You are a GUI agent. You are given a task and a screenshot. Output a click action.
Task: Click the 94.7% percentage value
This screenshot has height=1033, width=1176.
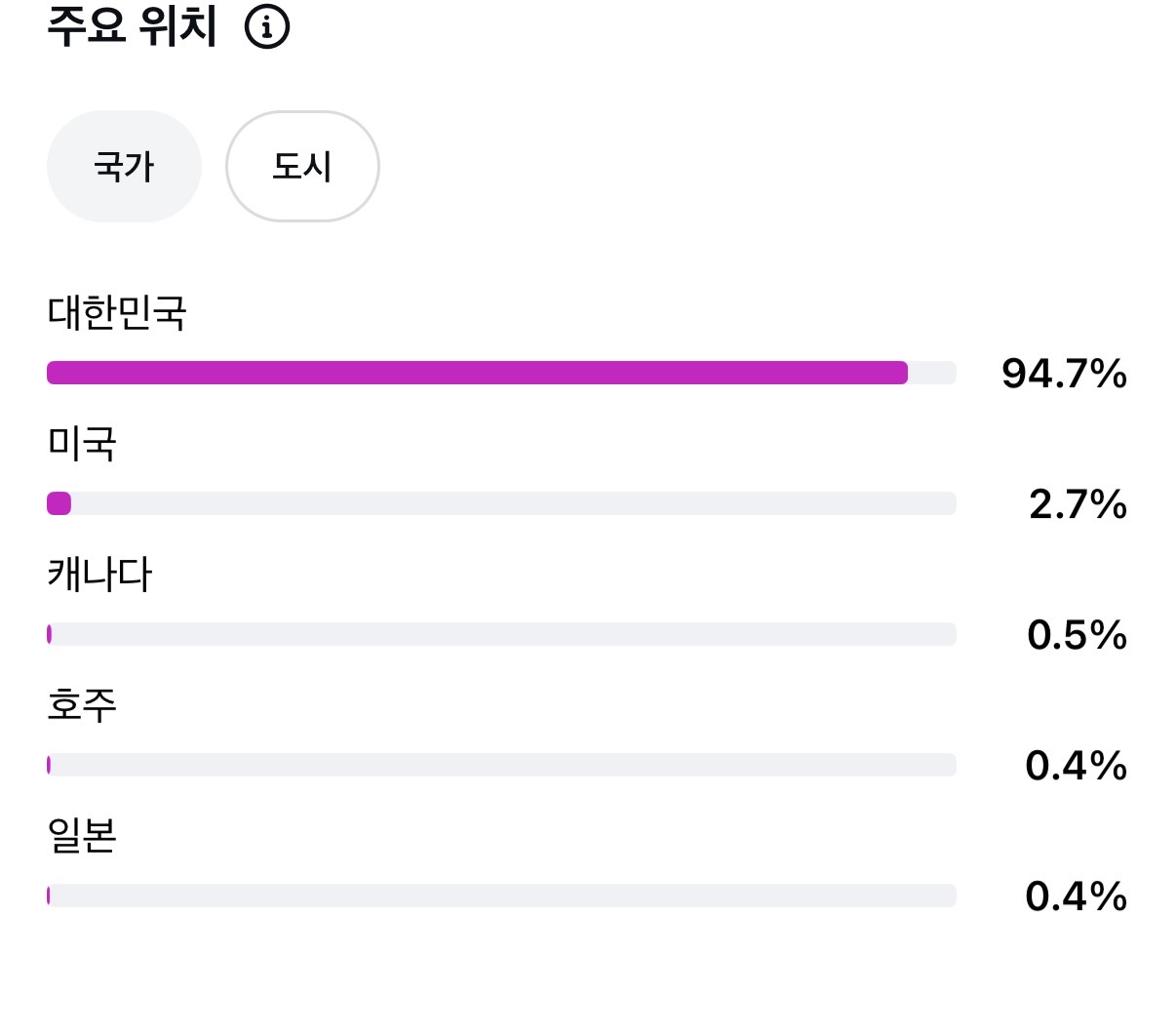click(x=1064, y=374)
